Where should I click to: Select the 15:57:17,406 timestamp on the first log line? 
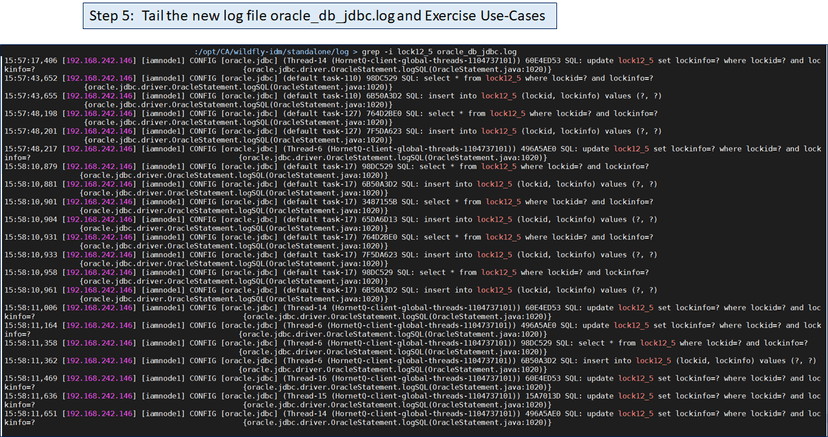point(29,60)
